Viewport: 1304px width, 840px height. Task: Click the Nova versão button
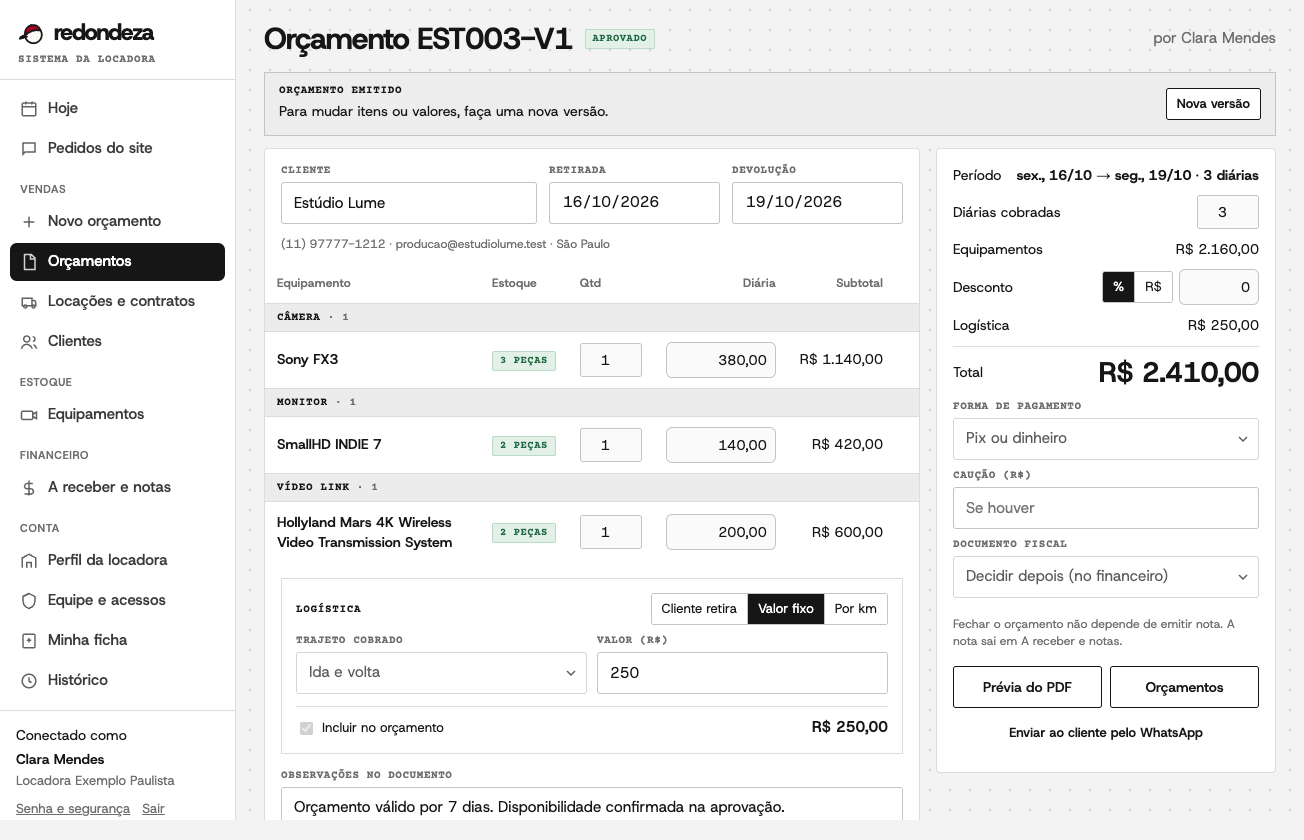[1213, 104]
